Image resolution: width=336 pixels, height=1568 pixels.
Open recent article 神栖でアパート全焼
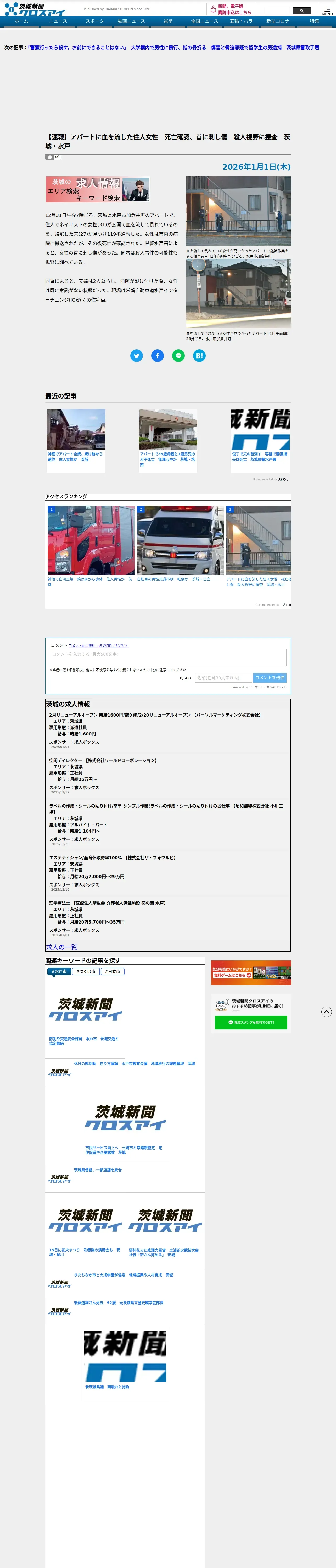[x=76, y=441]
